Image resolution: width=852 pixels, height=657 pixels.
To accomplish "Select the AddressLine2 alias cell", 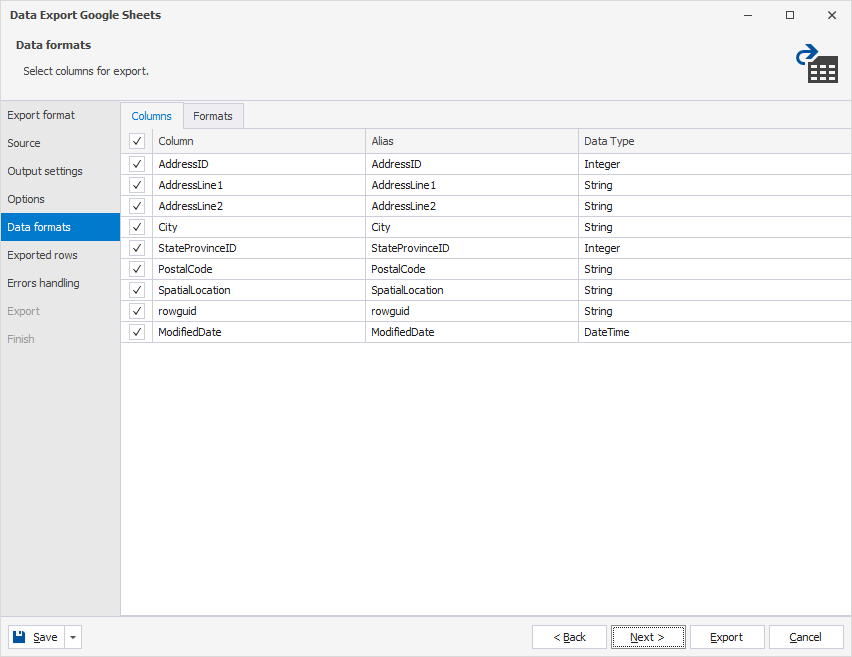I will tap(472, 206).
